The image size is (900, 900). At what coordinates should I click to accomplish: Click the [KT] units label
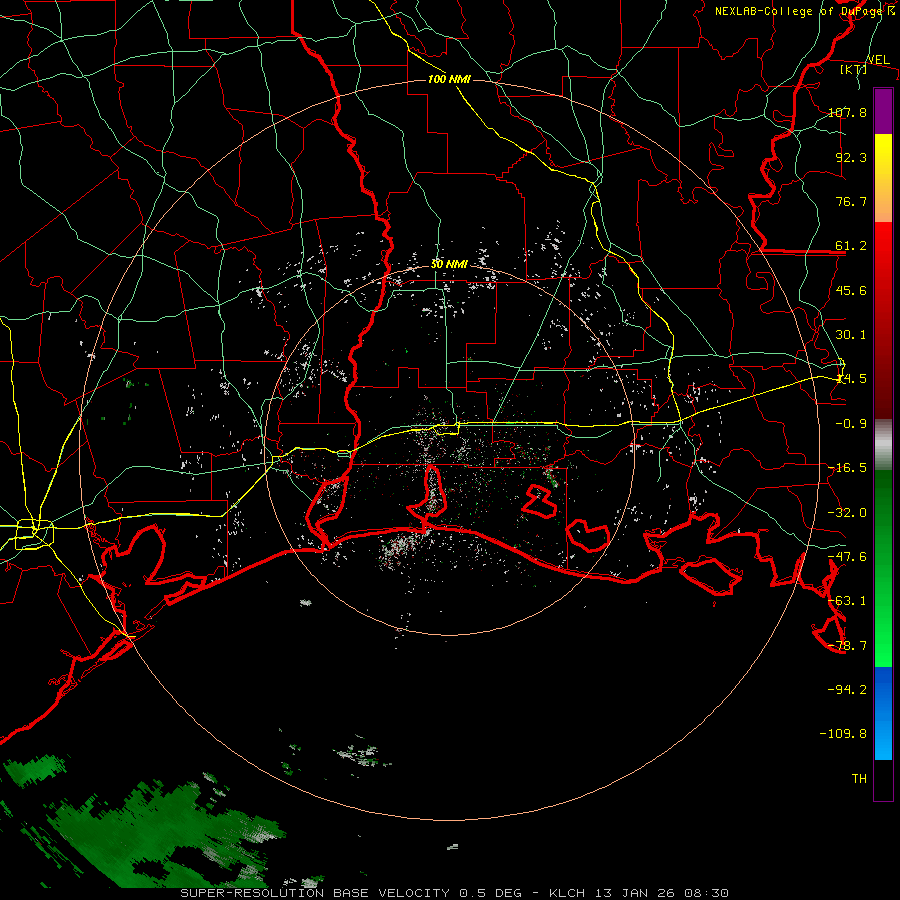(854, 69)
